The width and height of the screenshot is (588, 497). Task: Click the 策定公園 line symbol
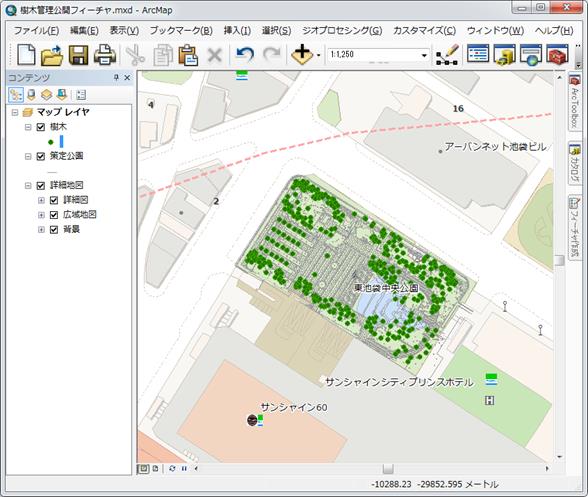coord(52,173)
